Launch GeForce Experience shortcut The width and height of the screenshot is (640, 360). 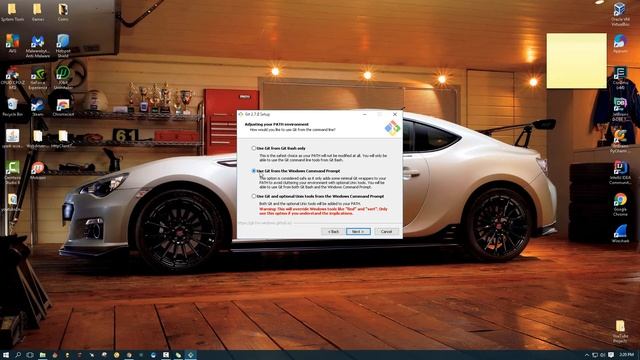(x=38, y=78)
